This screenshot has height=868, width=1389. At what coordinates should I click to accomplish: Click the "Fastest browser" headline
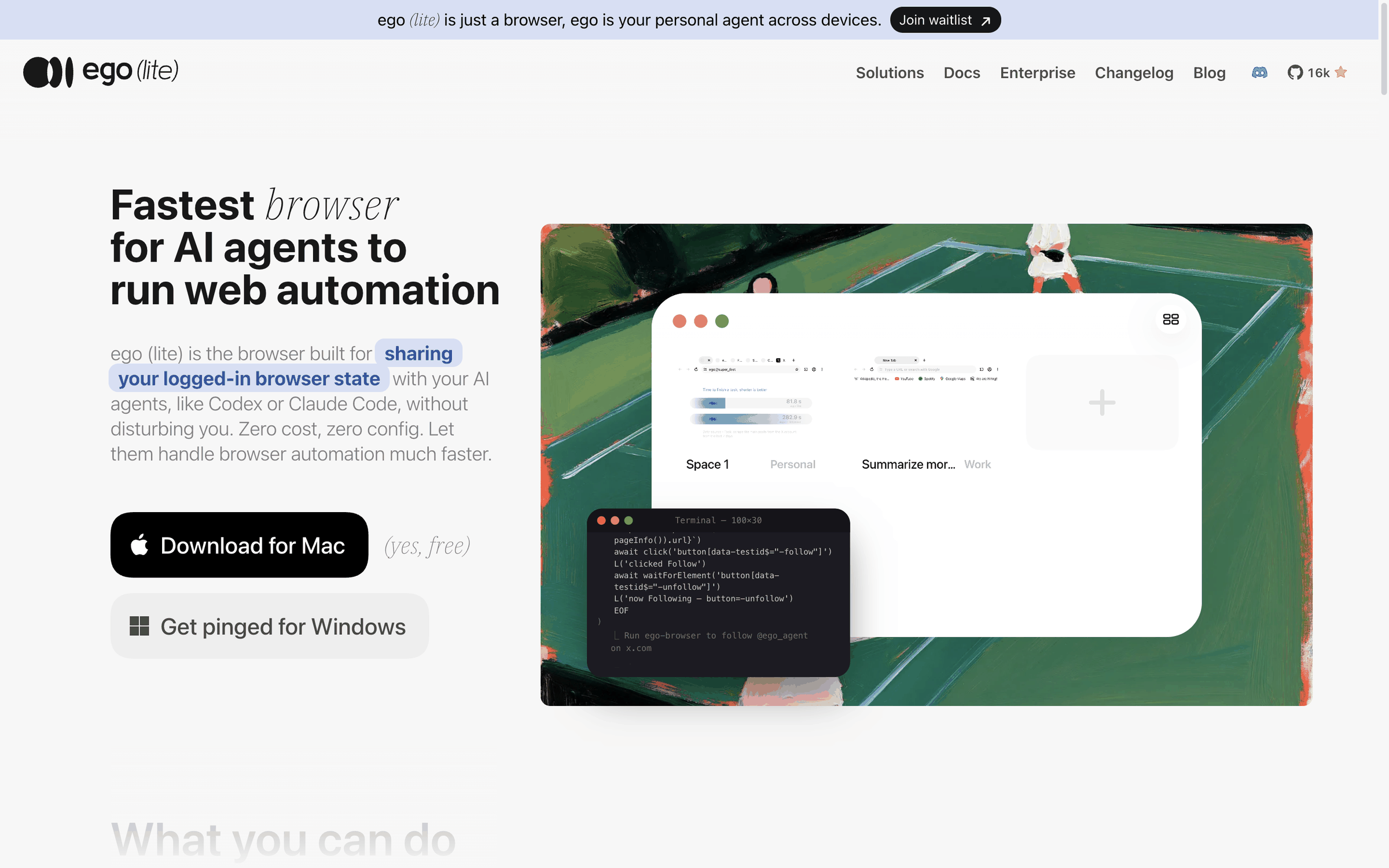click(255, 205)
